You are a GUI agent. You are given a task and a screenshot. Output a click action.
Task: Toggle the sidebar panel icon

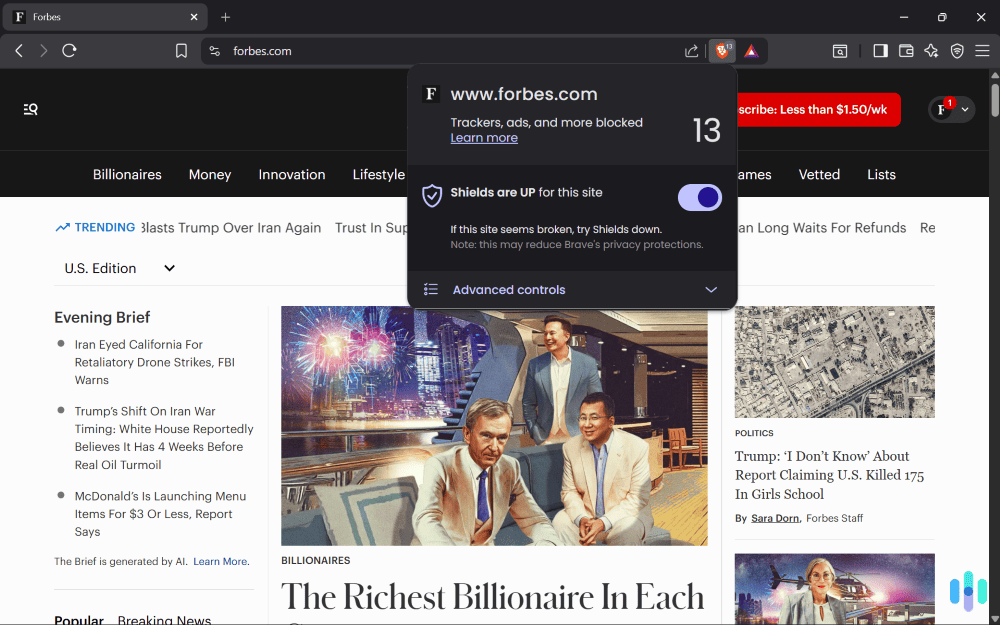tap(880, 50)
